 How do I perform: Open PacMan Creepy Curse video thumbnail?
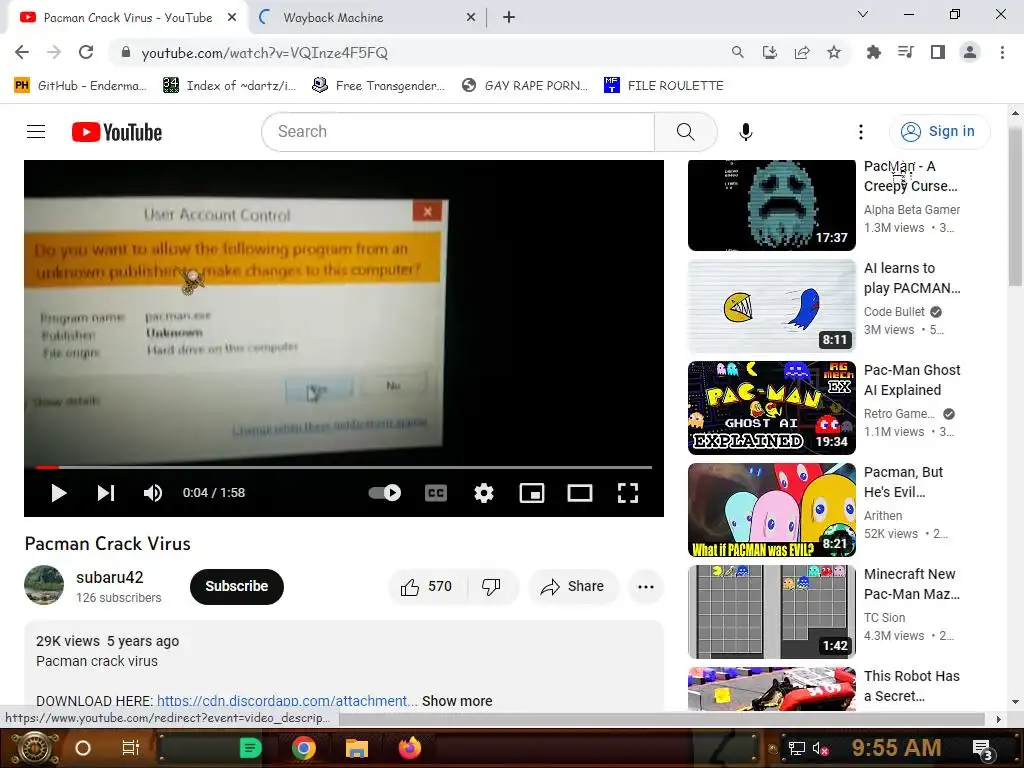tap(772, 204)
